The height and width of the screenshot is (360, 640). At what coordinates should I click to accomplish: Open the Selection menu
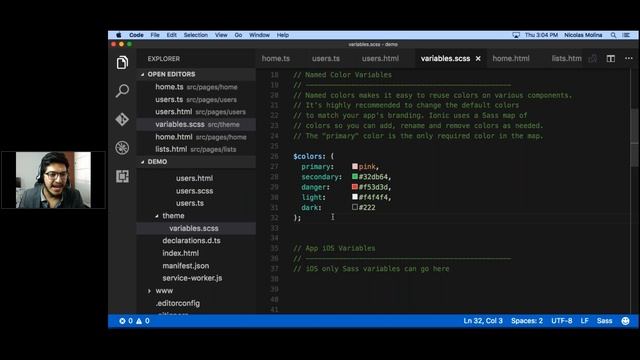[196, 35]
